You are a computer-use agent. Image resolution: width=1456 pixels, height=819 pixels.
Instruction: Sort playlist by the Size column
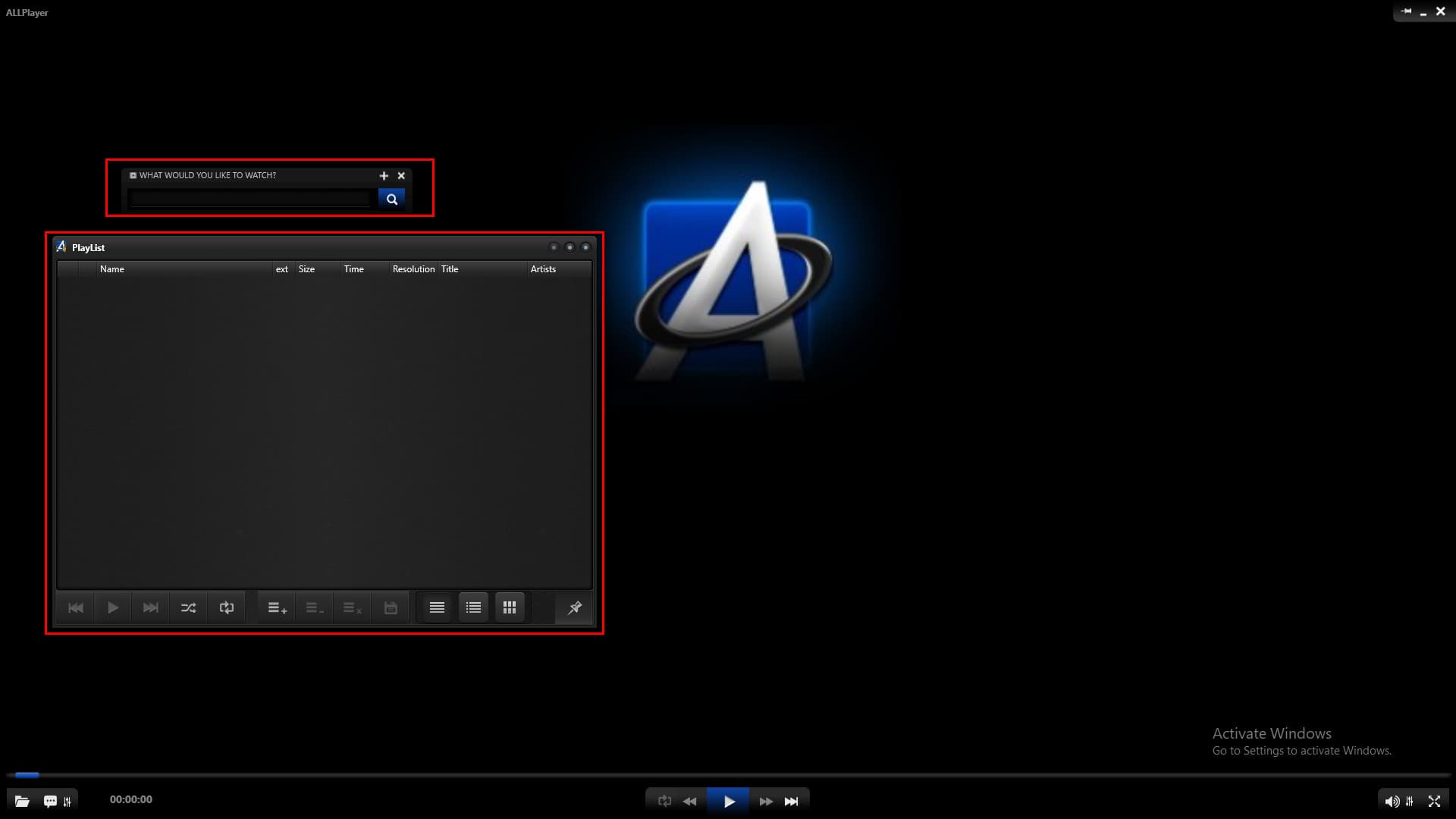pos(317,269)
